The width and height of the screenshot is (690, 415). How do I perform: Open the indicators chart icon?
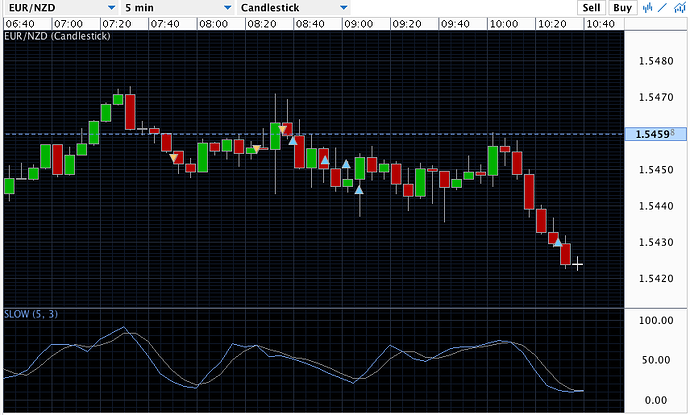tap(679, 7)
